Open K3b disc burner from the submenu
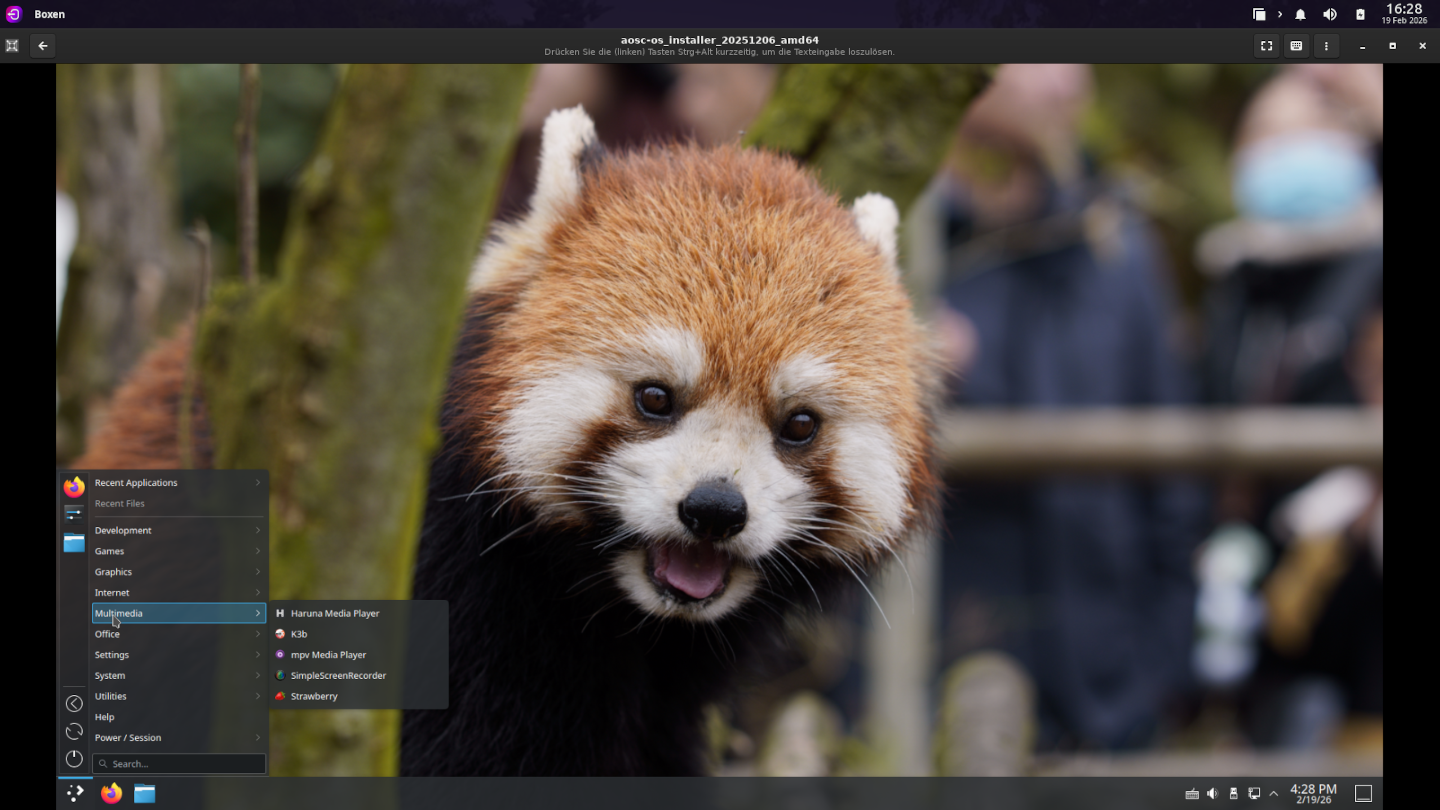The image size is (1440, 810). 298,634
